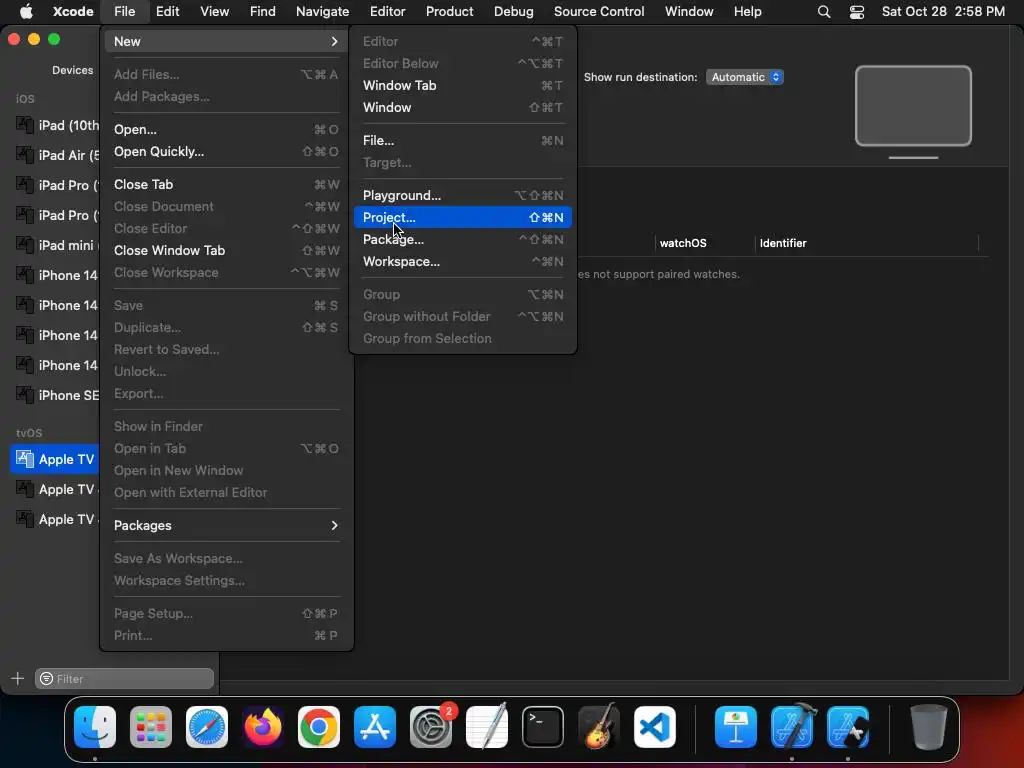Image resolution: width=1024 pixels, height=768 pixels.
Task: Open Show run destination Automatic dropdown
Action: click(x=744, y=77)
